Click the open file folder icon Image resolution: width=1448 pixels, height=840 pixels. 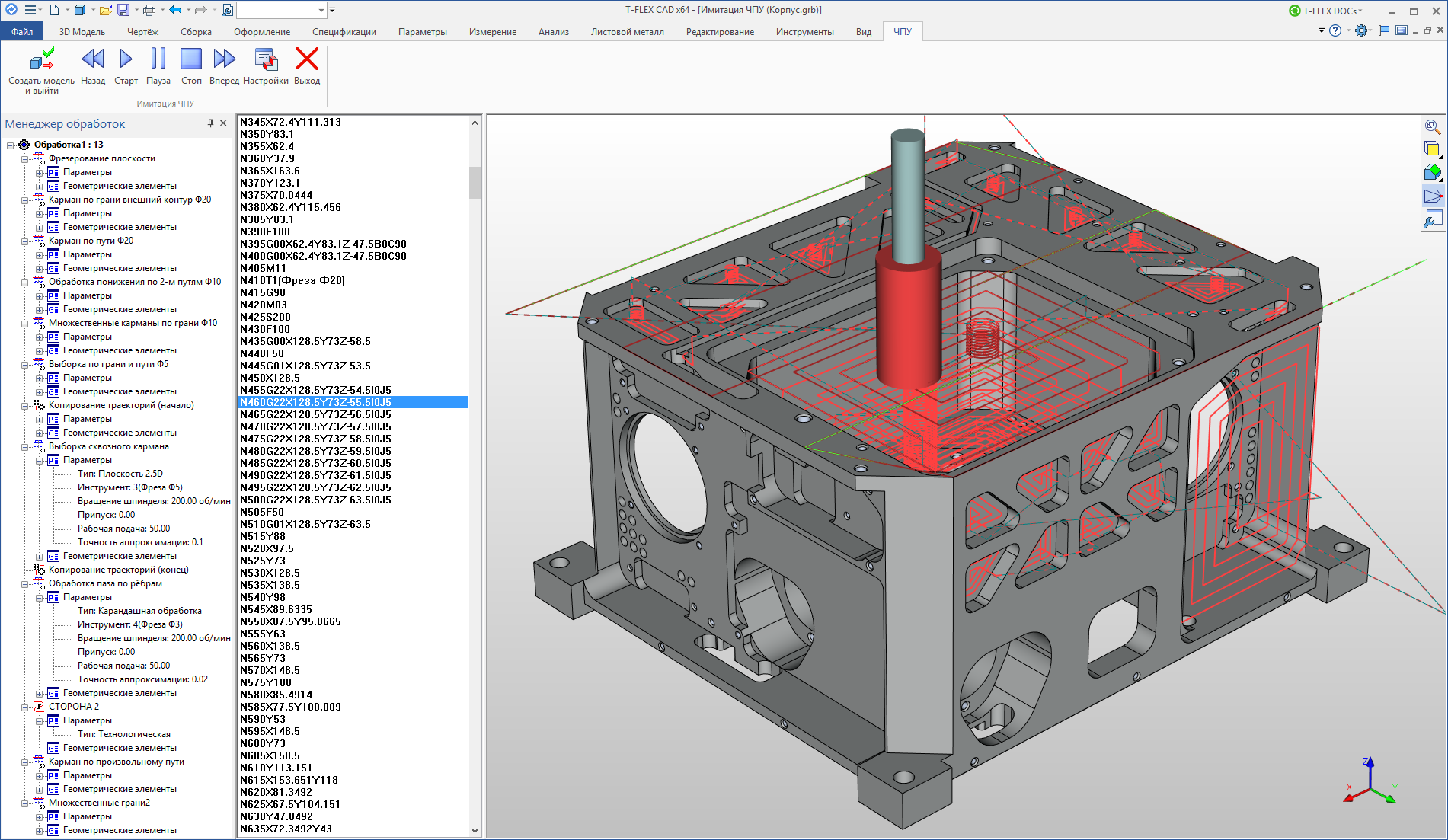click(106, 10)
